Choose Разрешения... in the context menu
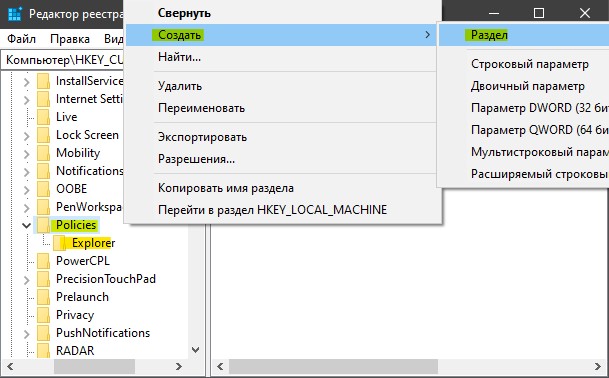The image size is (609, 378). pos(282,159)
